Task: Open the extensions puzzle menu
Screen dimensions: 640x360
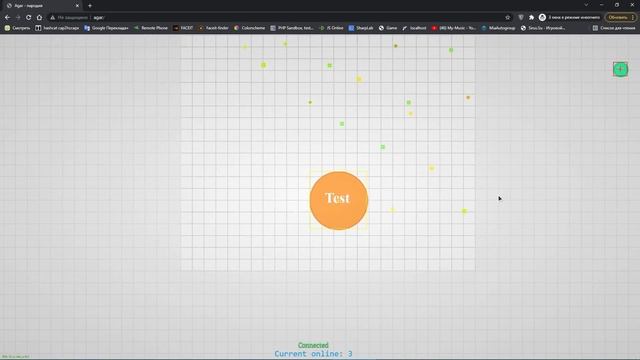Action: [x=531, y=18]
